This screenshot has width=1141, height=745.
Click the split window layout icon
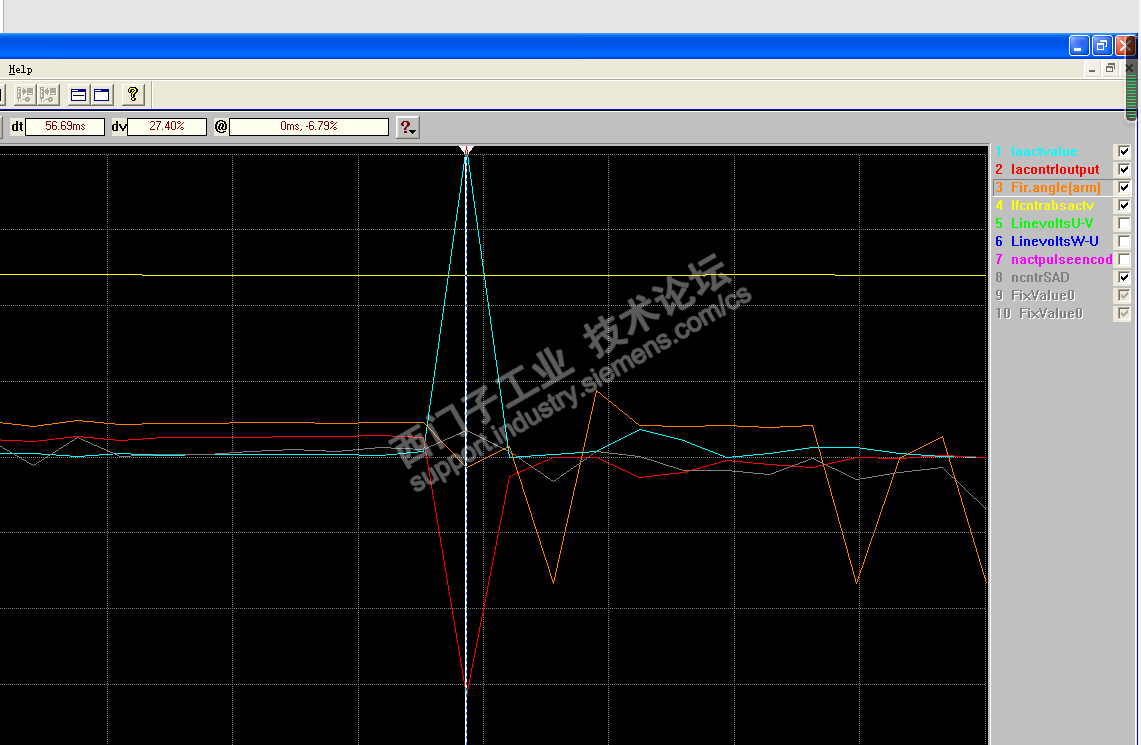[x=79, y=95]
